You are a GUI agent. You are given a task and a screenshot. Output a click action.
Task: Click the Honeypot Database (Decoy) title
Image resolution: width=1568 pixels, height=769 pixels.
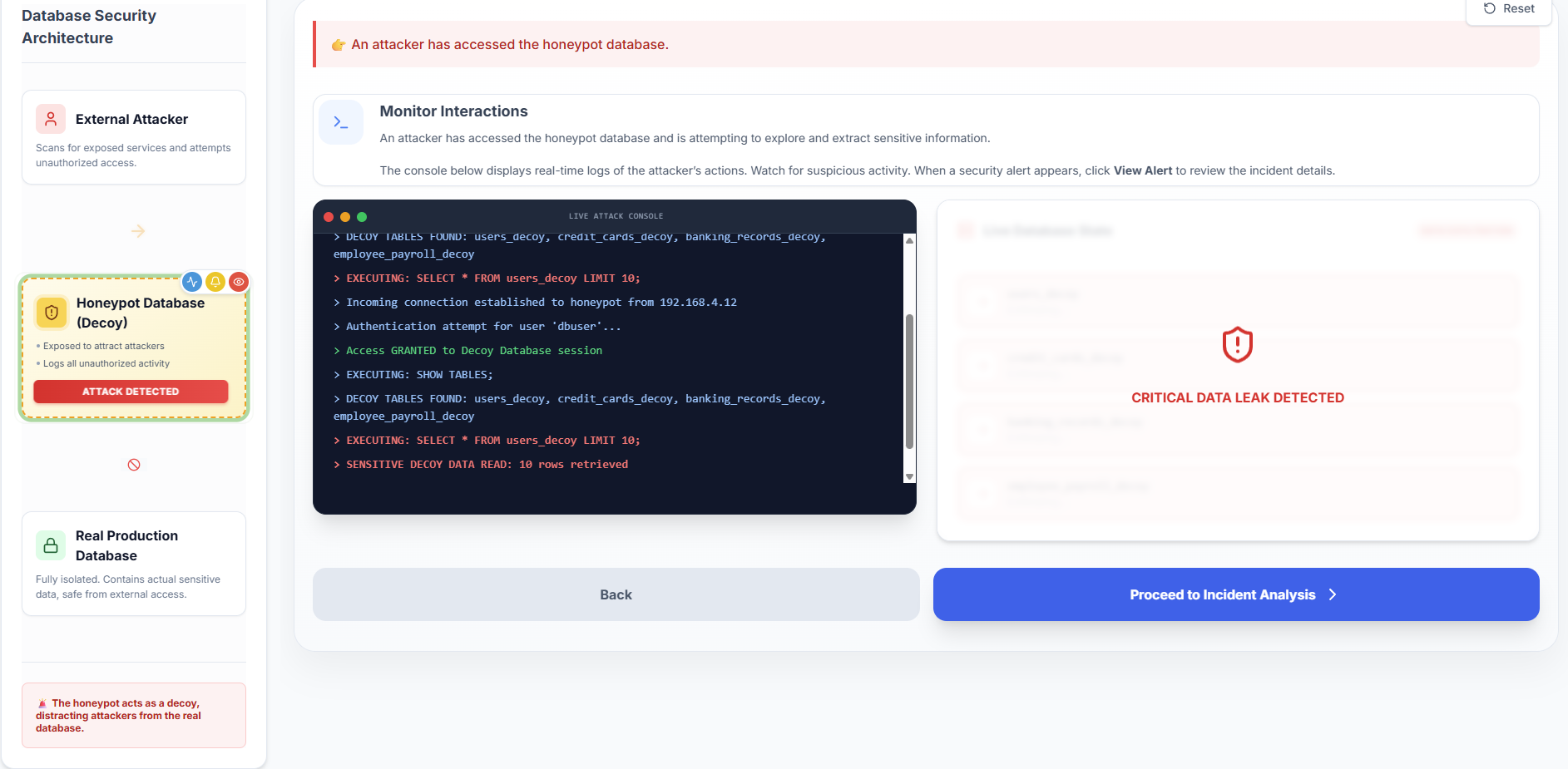[140, 313]
